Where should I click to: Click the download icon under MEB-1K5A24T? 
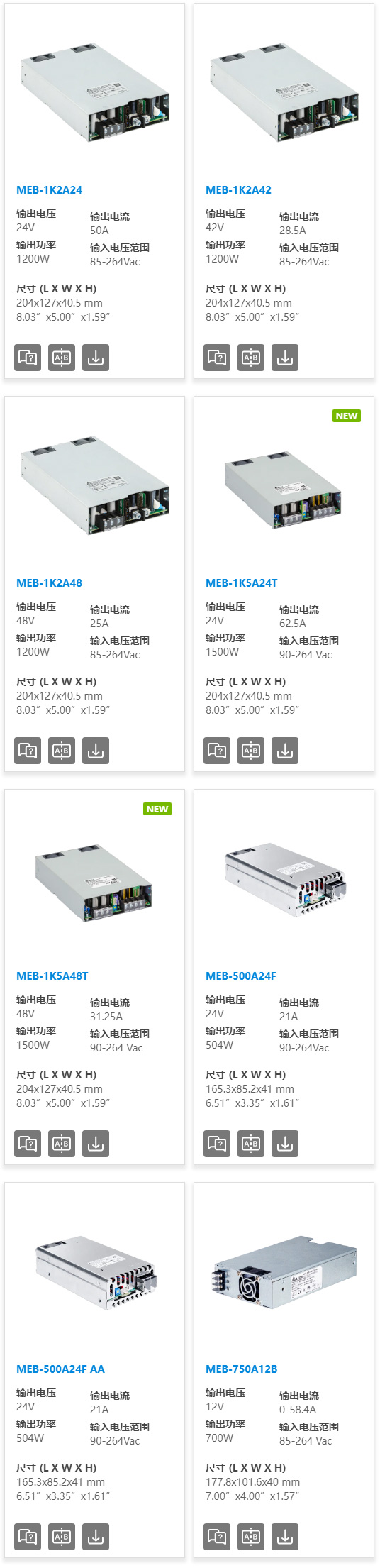285,751
